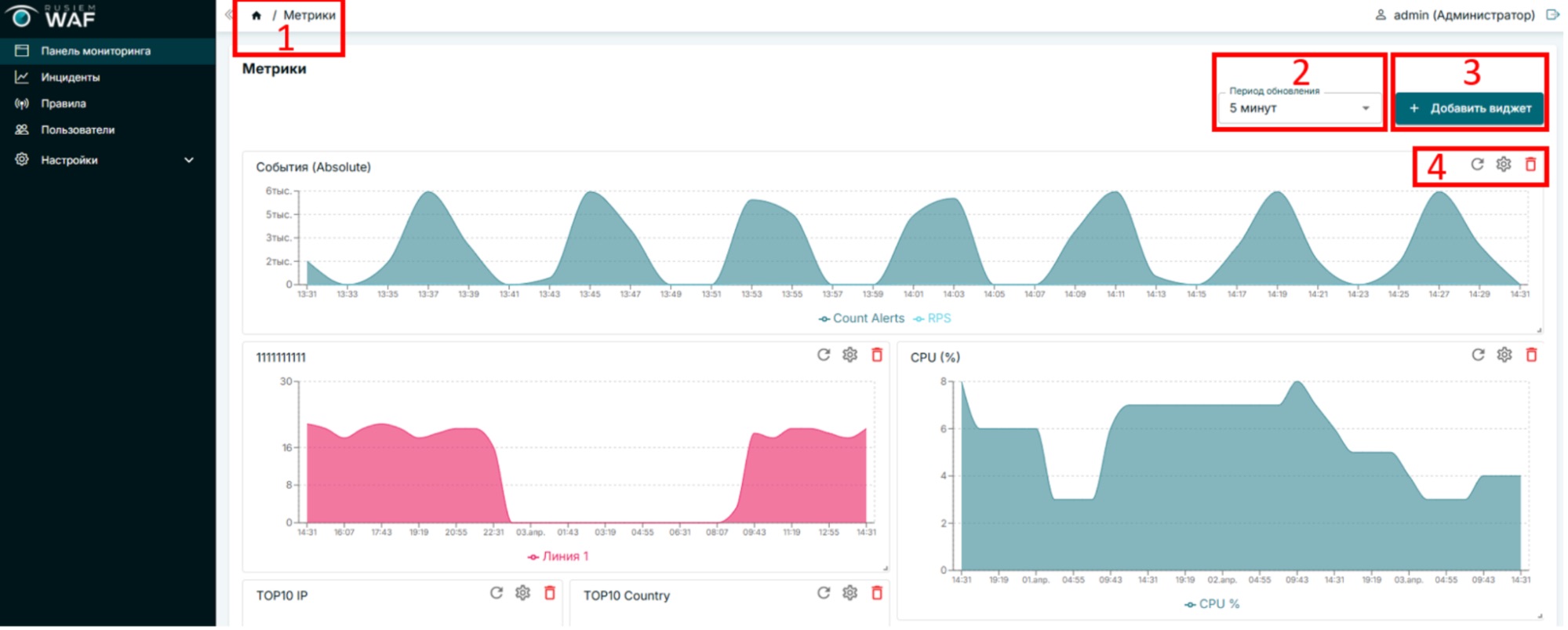Open the Период обновления dropdown
This screenshot has height=630, width=1568.
tap(1299, 108)
